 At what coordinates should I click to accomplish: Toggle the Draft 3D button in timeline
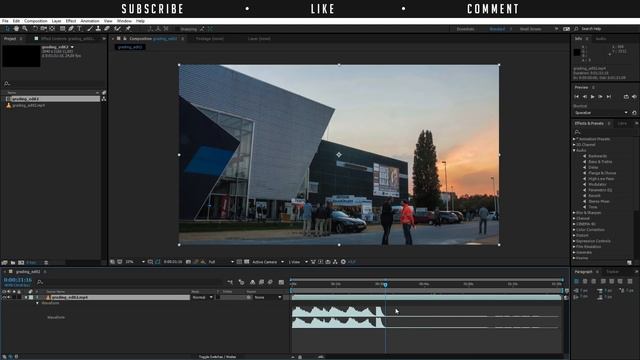coord(241,282)
